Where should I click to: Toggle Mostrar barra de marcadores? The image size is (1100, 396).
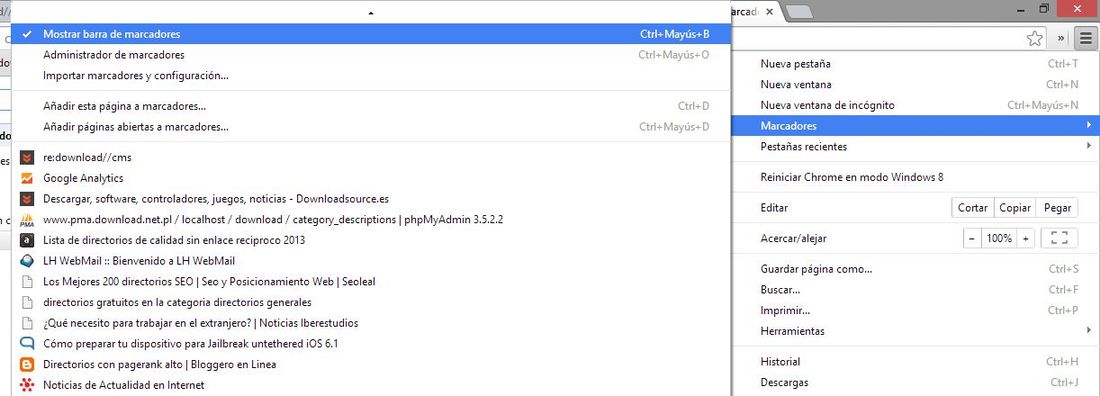tap(370, 34)
